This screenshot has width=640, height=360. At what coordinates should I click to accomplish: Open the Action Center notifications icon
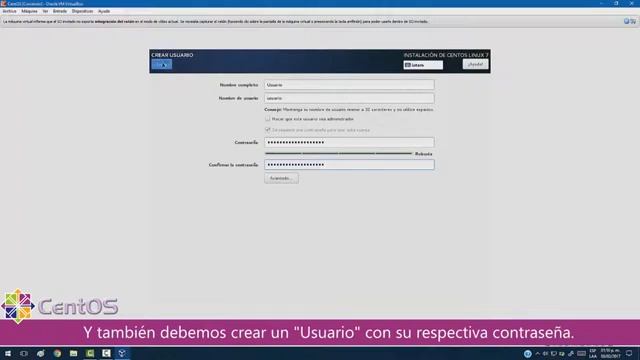coord(629,353)
